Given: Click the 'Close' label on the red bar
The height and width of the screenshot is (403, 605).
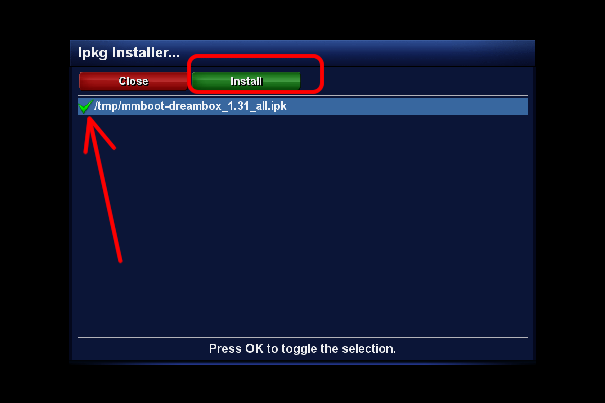Looking at the screenshot, I should [x=134, y=81].
